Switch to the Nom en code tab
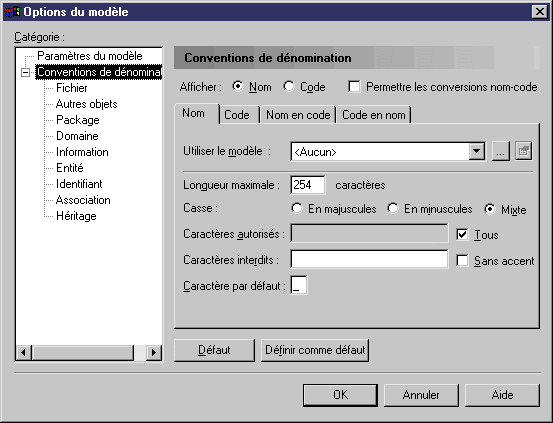The height and width of the screenshot is (423, 553). (x=298, y=115)
